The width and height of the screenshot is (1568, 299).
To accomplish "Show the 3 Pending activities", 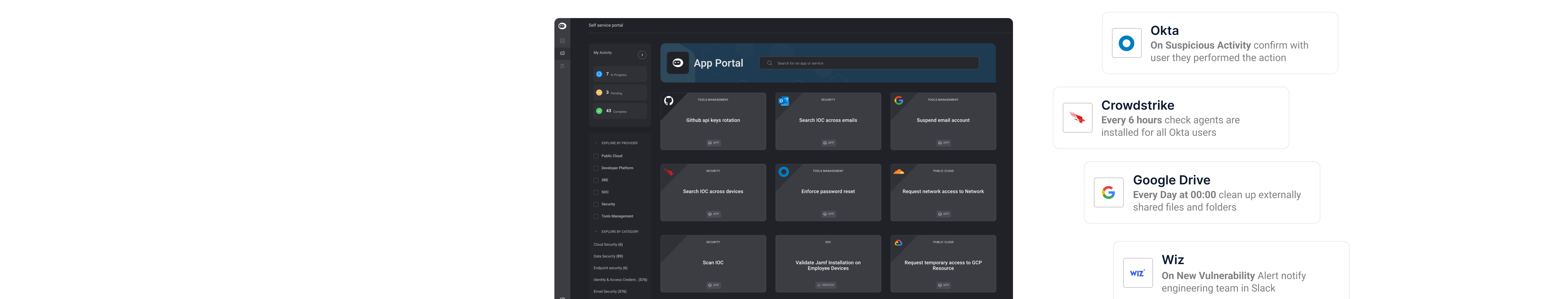I will click(620, 93).
